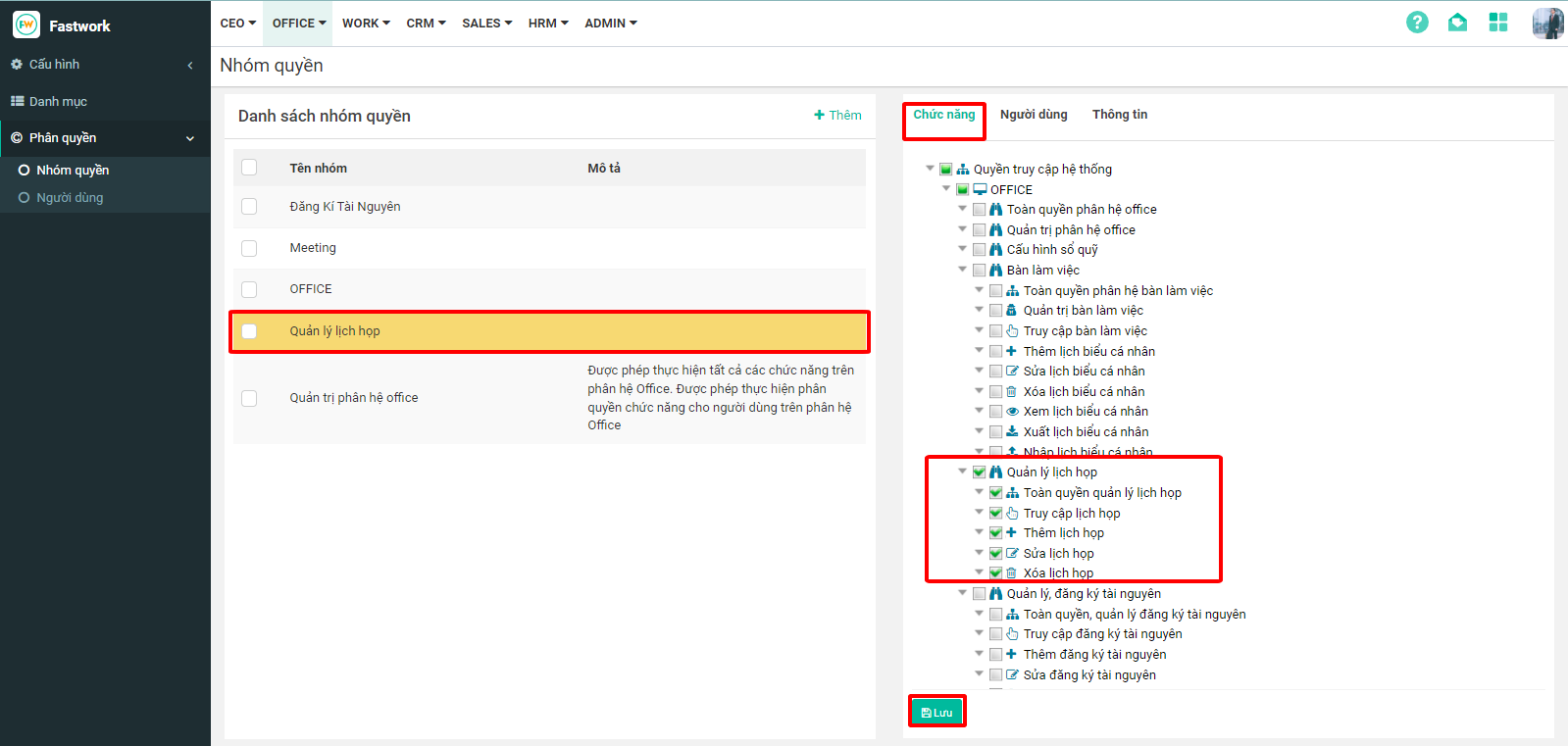Click the Fastwork logo icon
1568x746 pixels.
click(26, 25)
